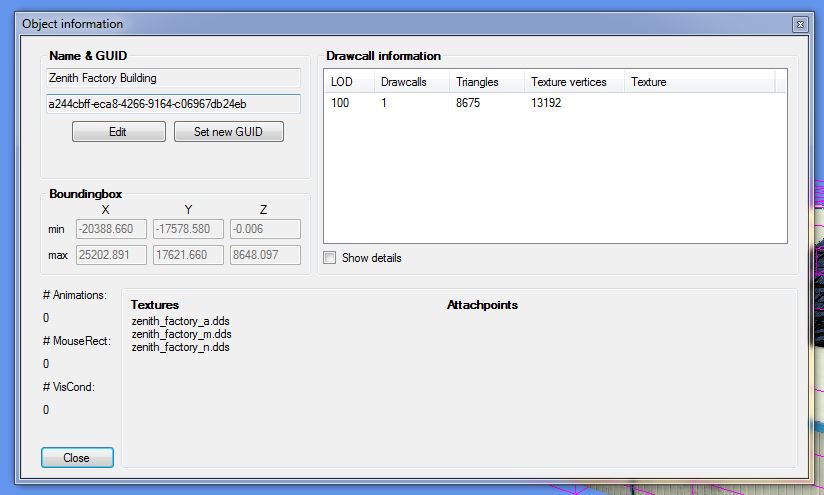Click the Triangles column header

486,82
